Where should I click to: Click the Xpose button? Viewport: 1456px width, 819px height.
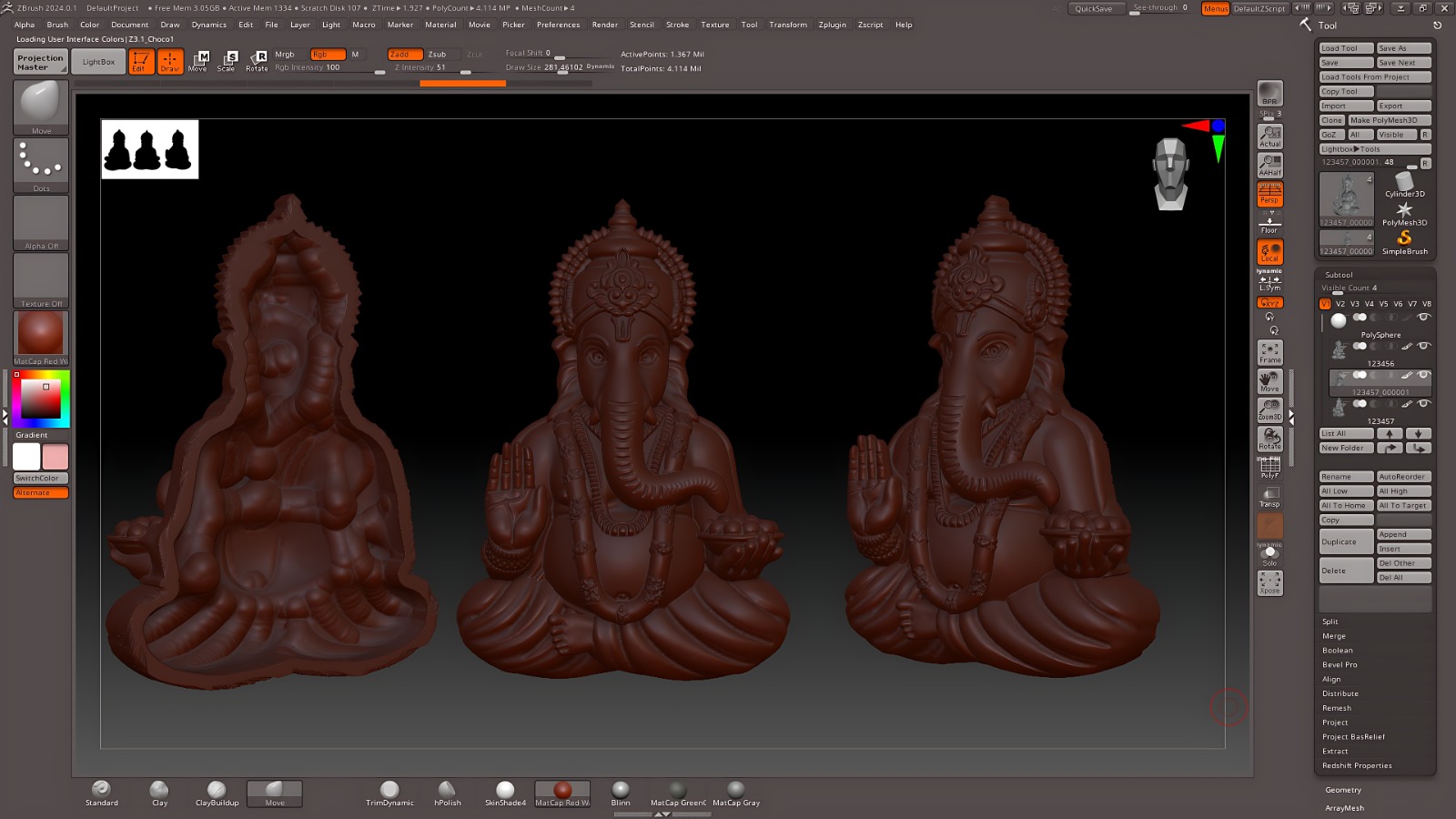[1269, 583]
